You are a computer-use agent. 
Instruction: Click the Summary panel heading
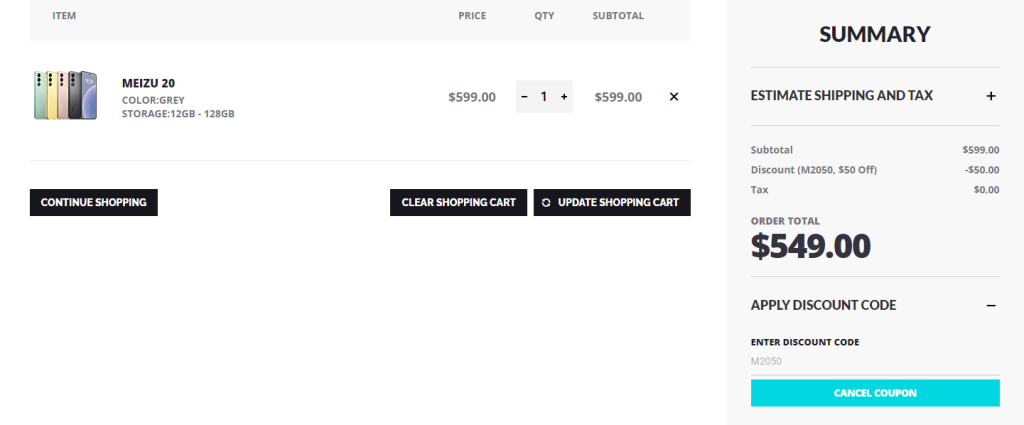pos(874,35)
